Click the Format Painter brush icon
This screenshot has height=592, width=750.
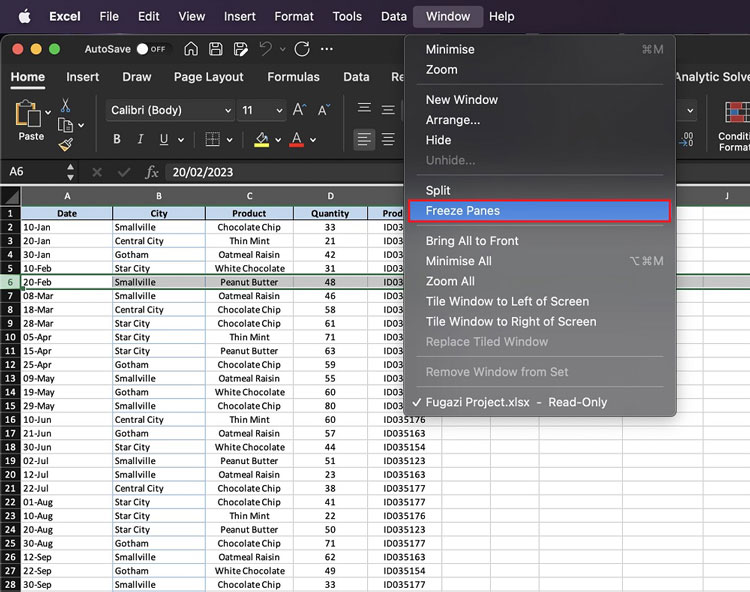click(66, 144)
